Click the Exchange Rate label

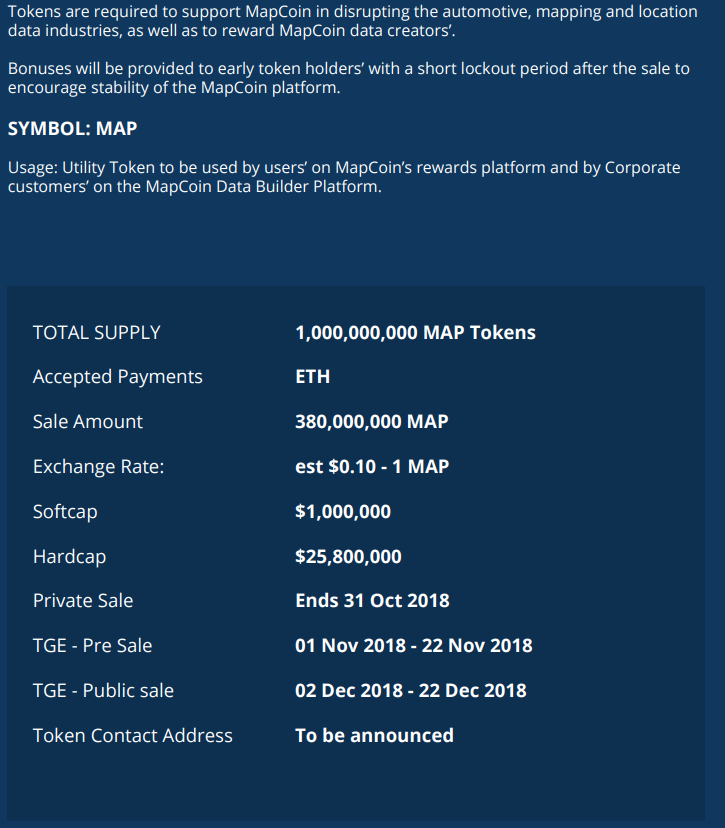(x=98, y=467)
